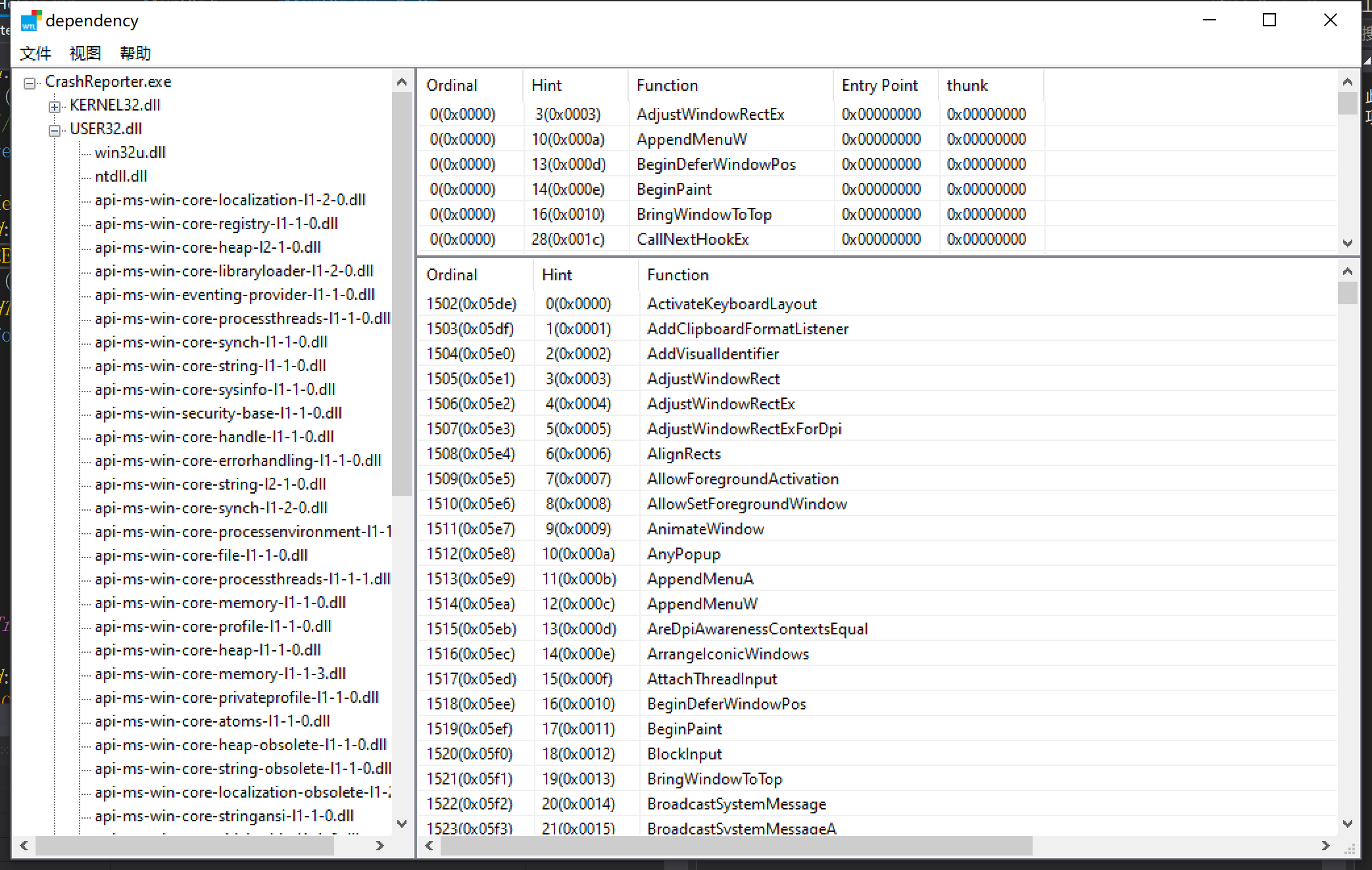Click the dependency app icon in title bar
The image size is (1372, 870).
31,20
